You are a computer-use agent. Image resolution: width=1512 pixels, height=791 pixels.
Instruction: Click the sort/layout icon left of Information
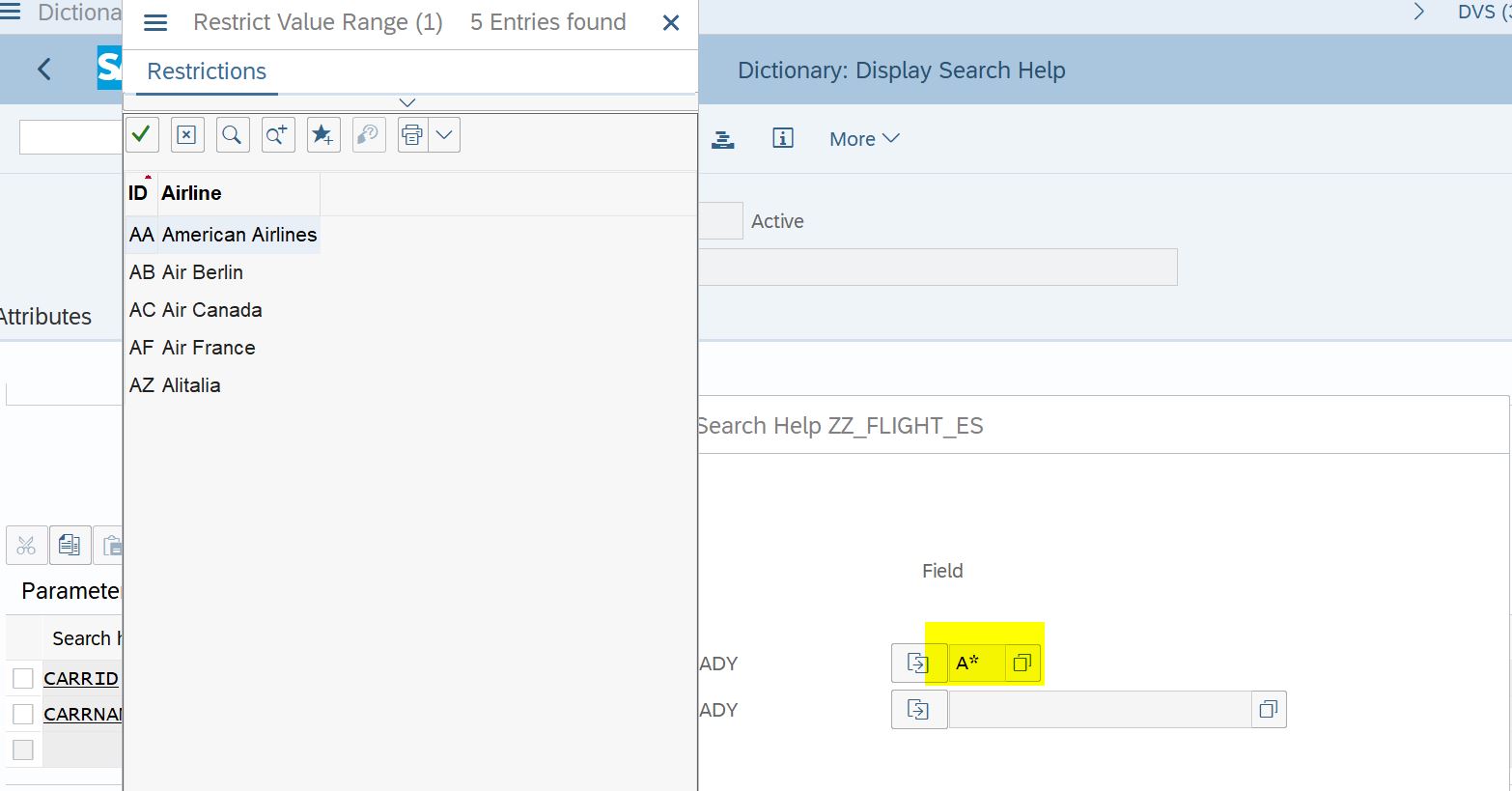coord(722,138)
